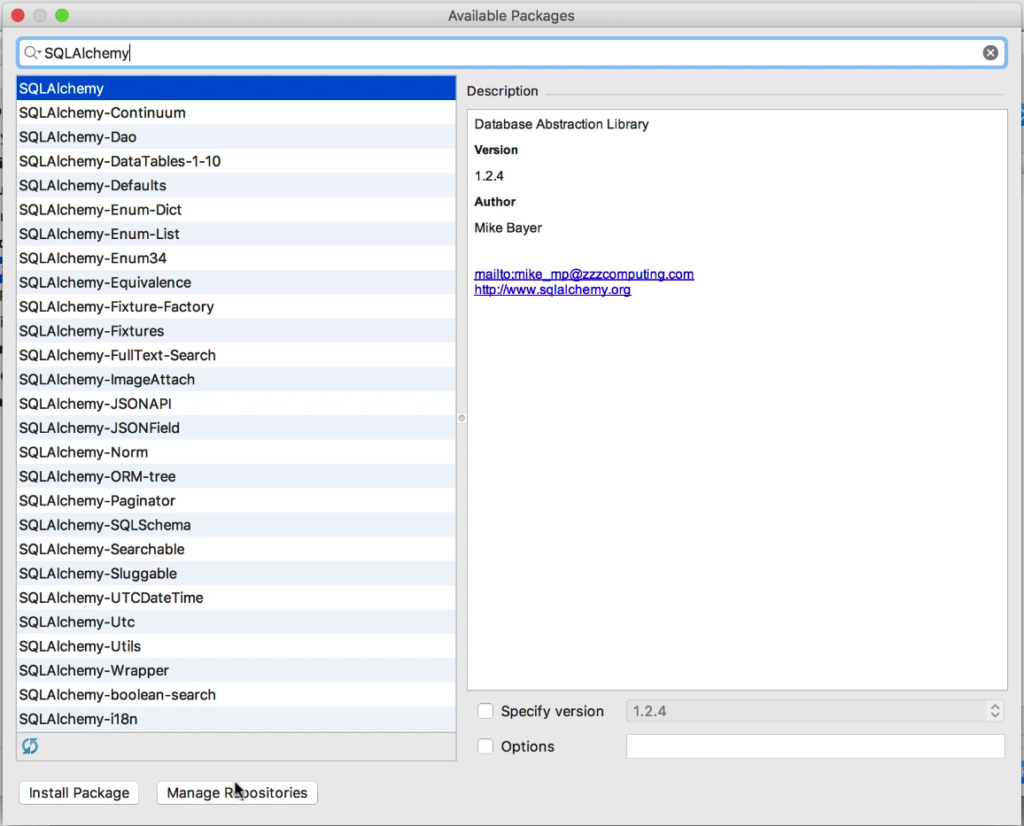Image resolution: width=1024 pixels, height=826 pixels.
Task: Refresh the package list
Action: point(29,746)
